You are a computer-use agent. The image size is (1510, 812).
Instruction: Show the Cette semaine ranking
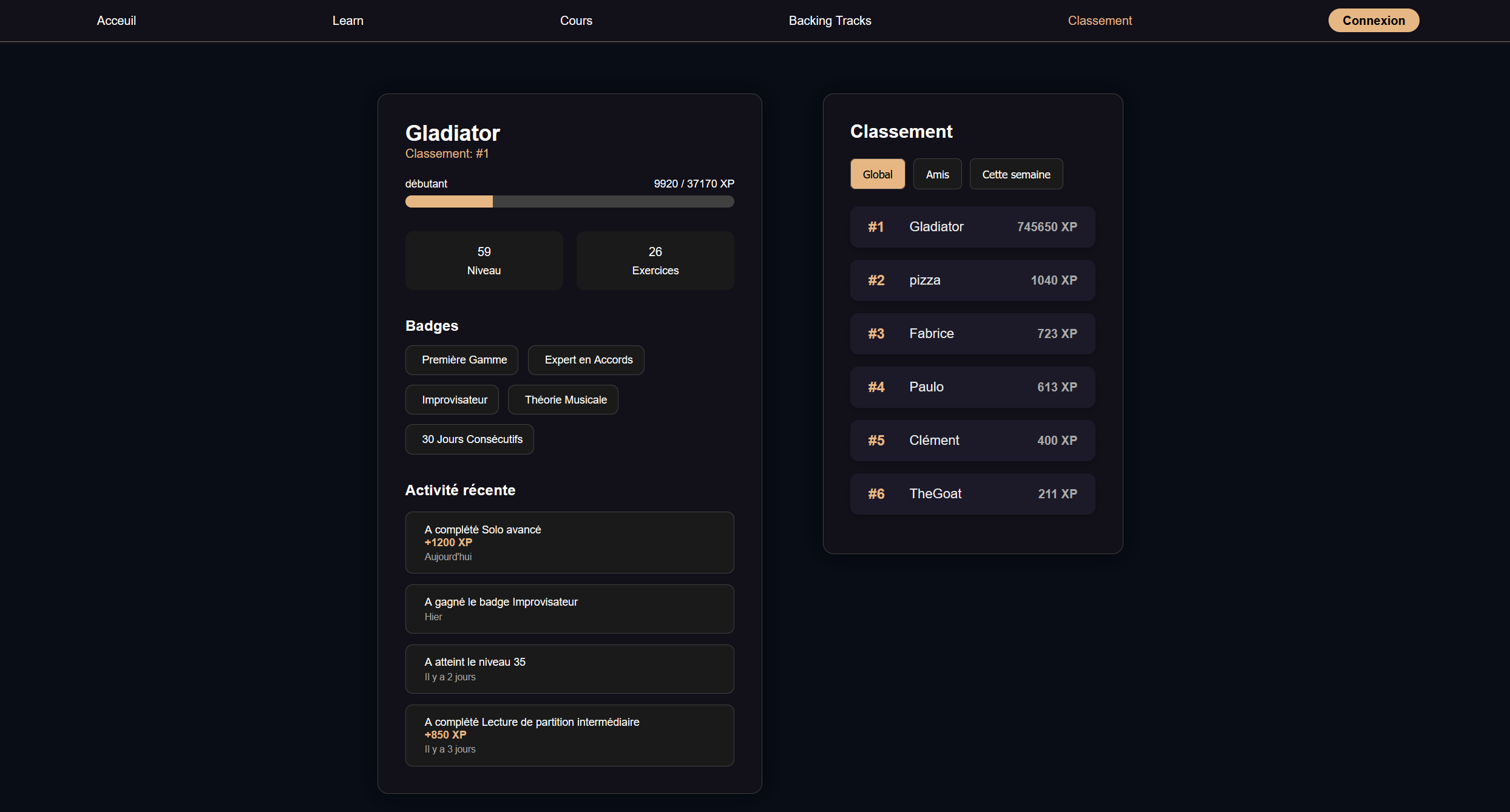click(x=1016, y=174)
